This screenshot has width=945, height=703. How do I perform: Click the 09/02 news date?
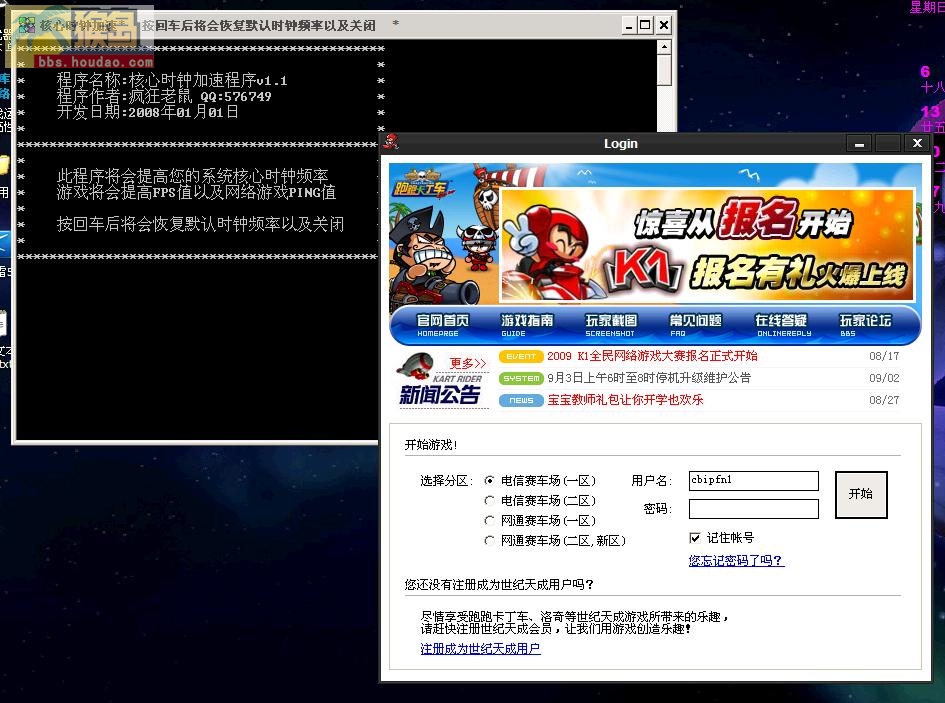884,378
